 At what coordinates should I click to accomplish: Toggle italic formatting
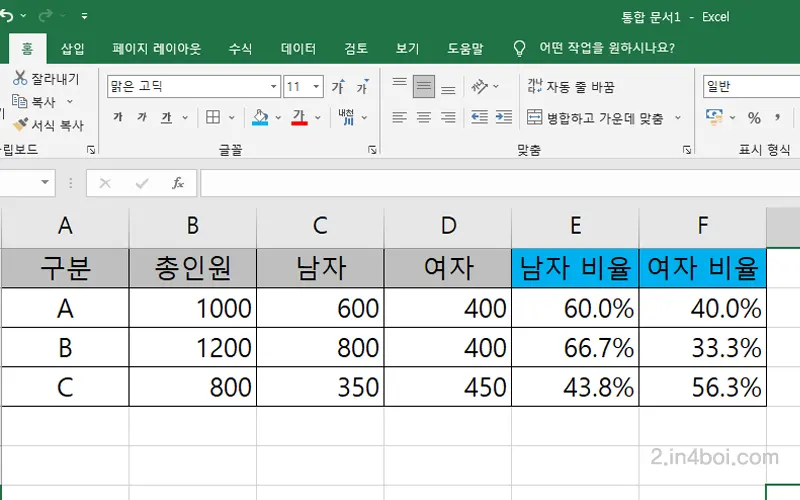pos(142,117)
